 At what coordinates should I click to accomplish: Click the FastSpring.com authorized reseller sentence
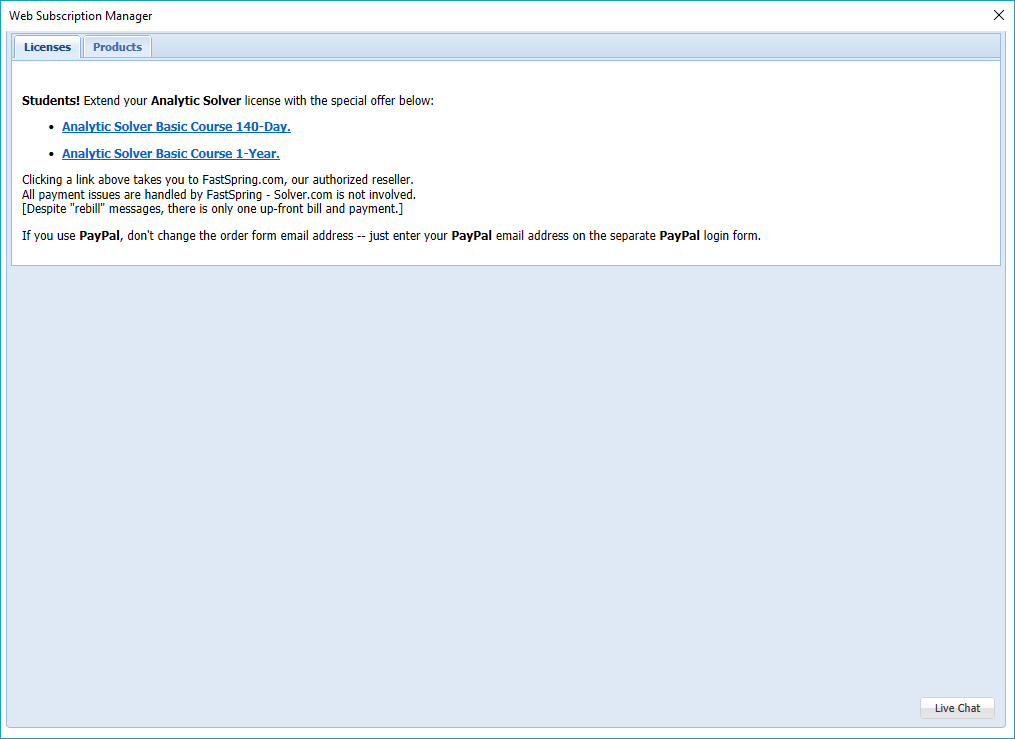pos(218,179)
